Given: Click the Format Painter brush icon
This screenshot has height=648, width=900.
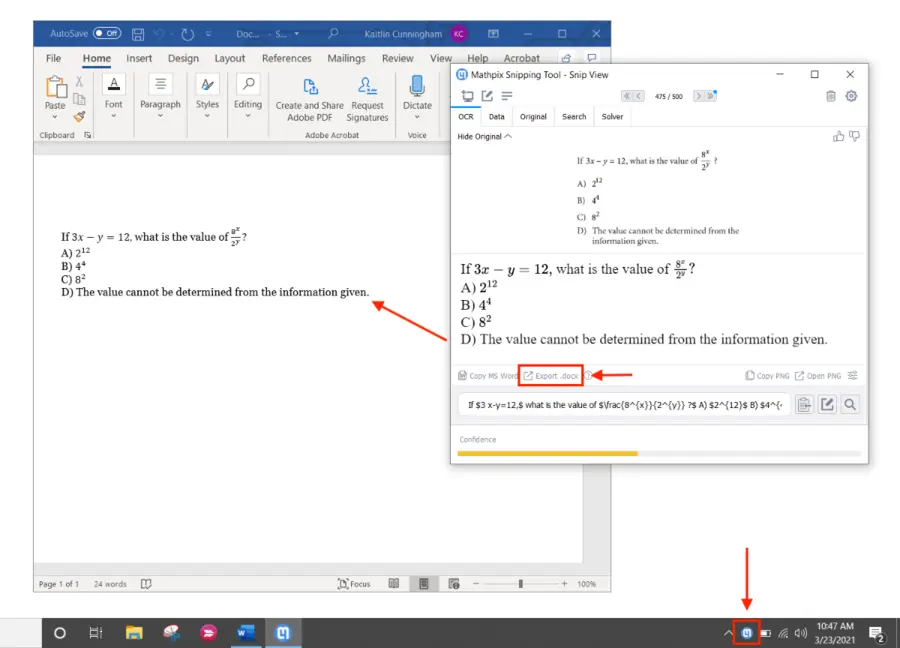Looking at the screenshot, I should tap(79, 117).
